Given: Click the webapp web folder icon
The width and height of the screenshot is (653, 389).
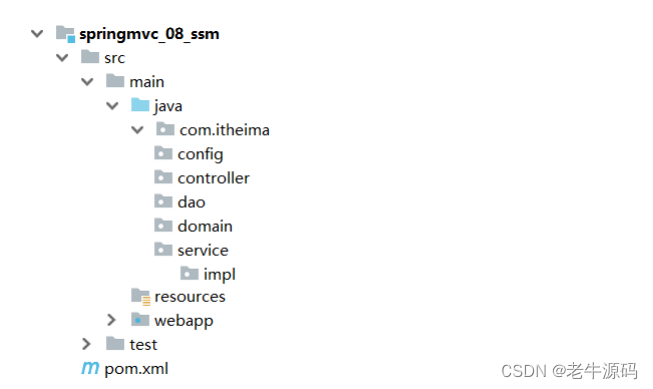Looking at the screenshot, I should tap(140, 320).
